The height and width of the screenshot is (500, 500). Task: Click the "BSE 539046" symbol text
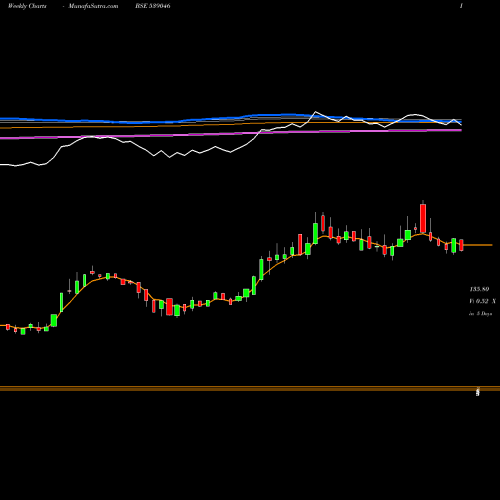[x=153, y=6]
